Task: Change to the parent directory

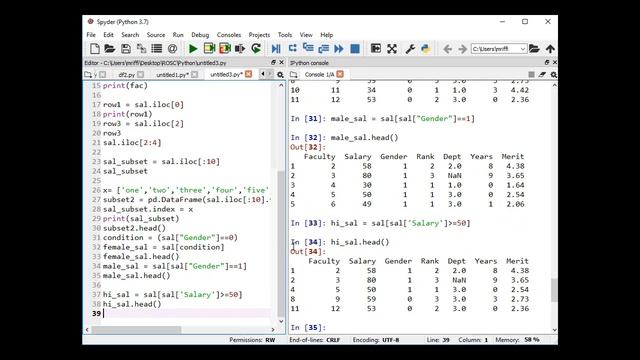Action: [x=550, y=49]
